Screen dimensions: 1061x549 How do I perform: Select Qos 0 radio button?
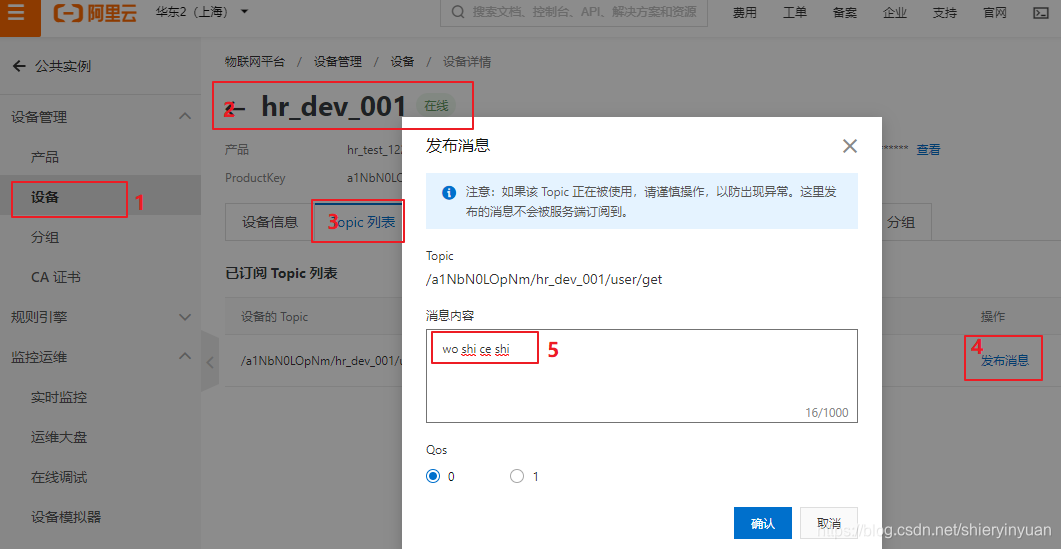pos(433,476)
